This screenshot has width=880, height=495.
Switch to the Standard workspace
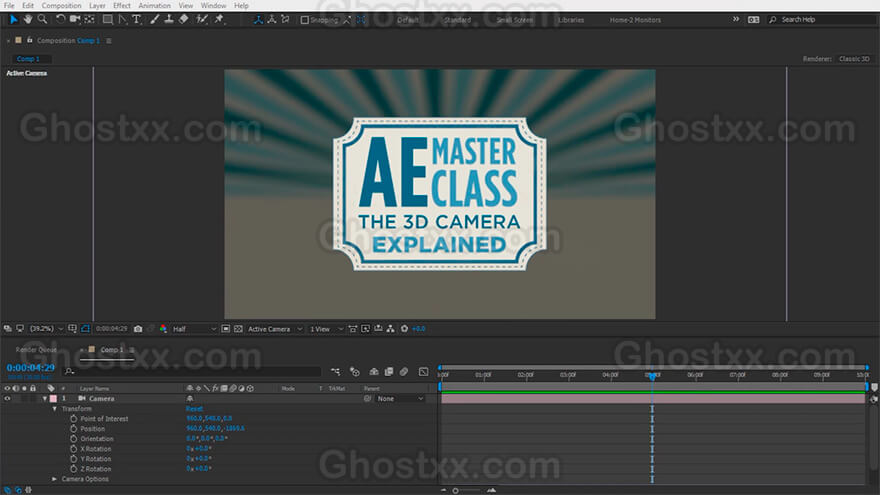click(x=457, y=20)
